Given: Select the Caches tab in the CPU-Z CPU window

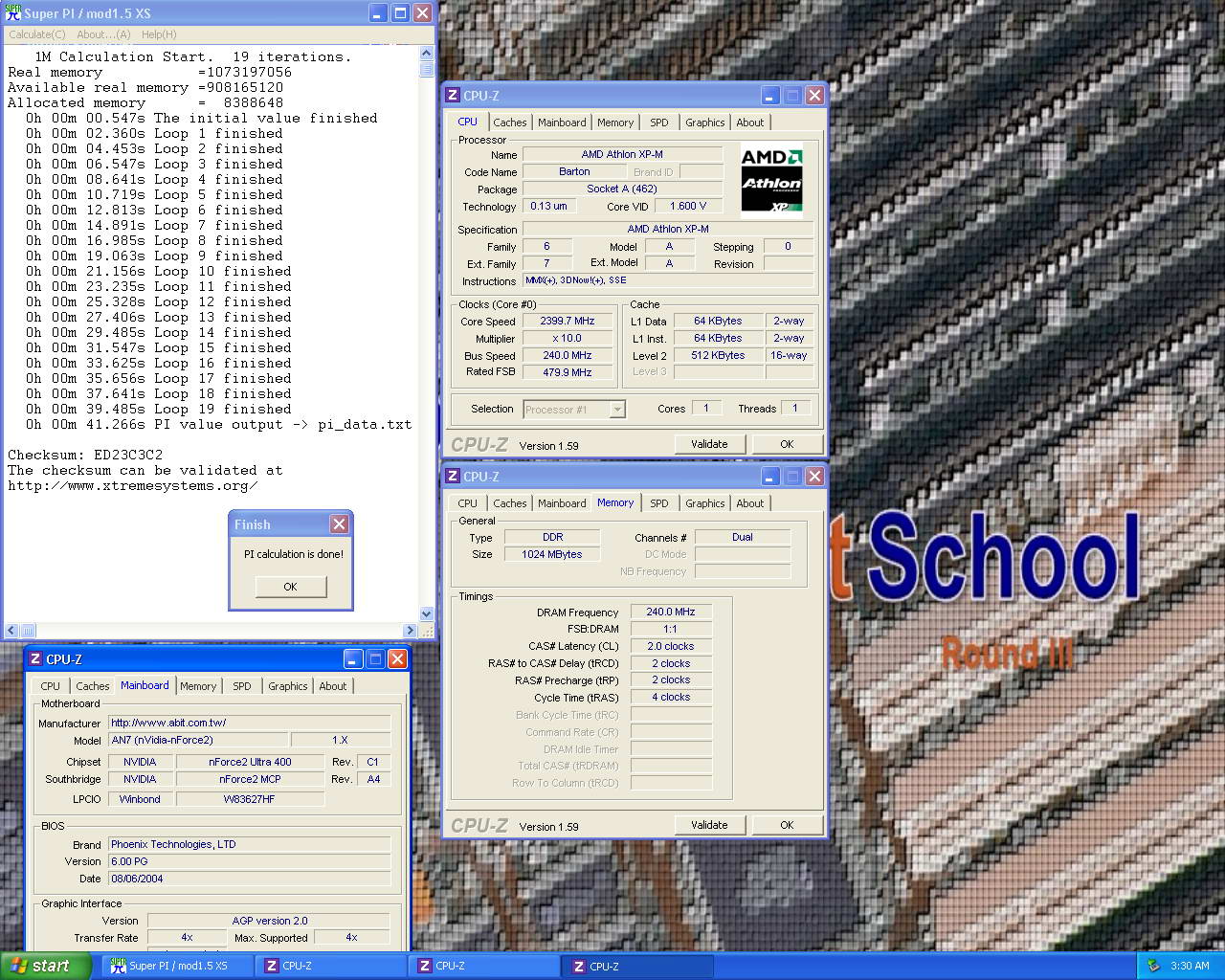Looking at the screenshot, I should (x=510, y=122).
